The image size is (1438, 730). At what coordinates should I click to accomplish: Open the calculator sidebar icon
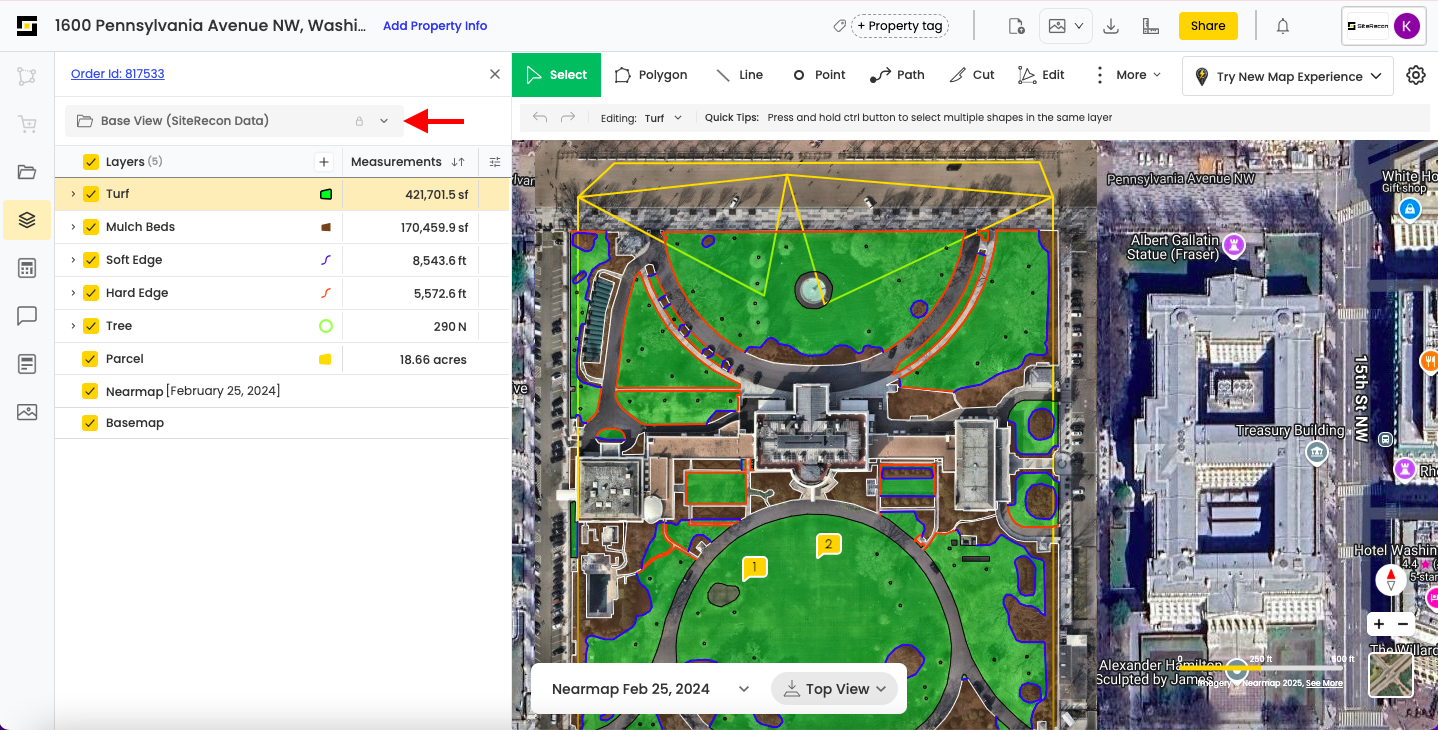click(27, 268)
